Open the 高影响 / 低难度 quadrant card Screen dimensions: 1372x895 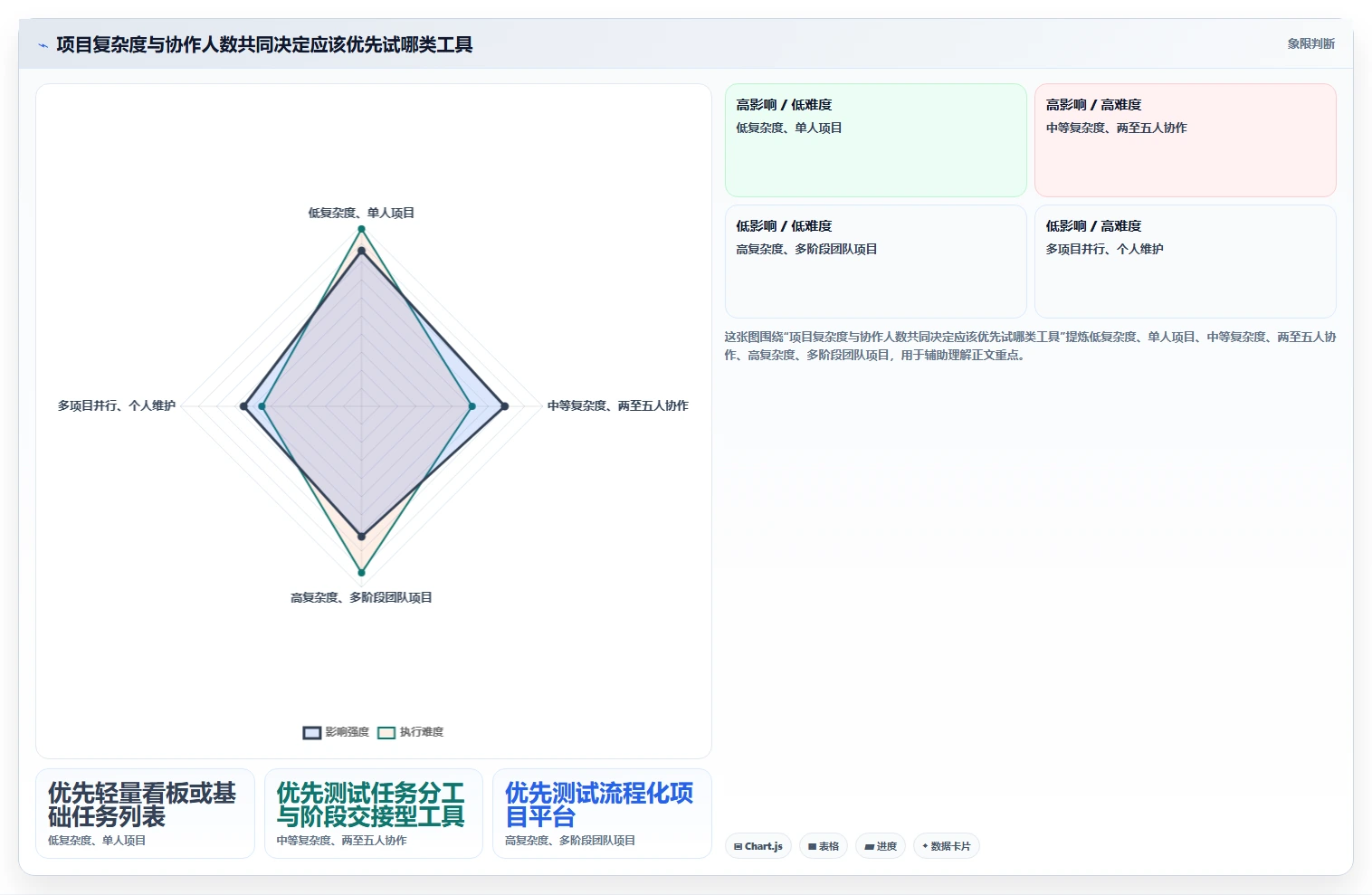pos(876,140)
